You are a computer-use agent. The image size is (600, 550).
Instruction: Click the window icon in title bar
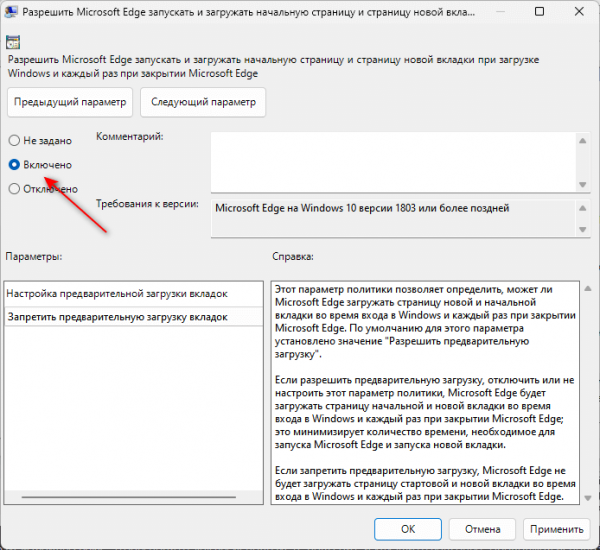(11, 11)
